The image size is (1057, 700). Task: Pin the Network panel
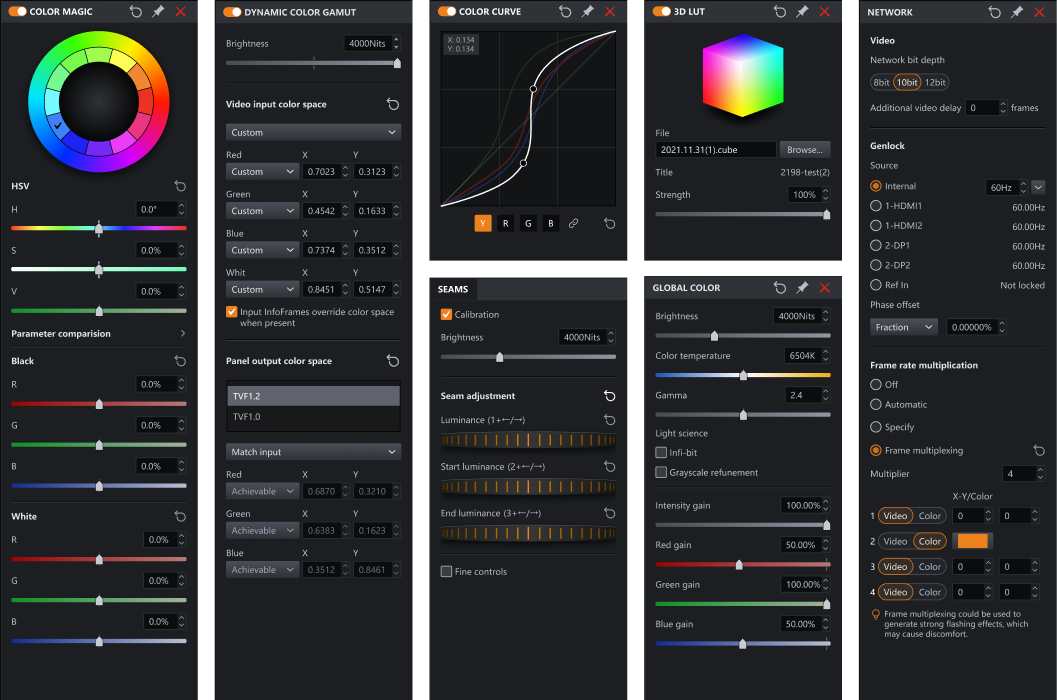pos(1015,12)
